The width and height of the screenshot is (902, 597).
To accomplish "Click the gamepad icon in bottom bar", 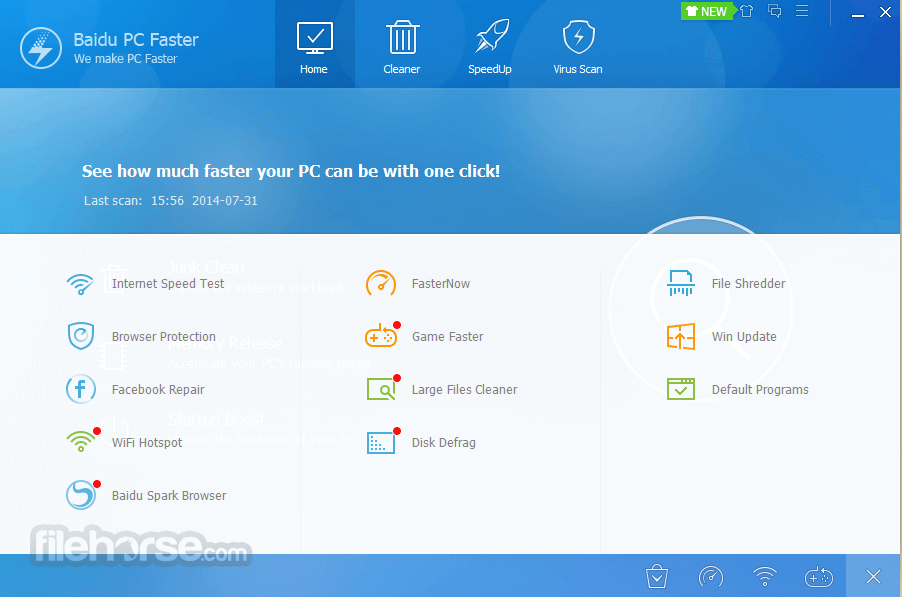I will click(x=819, y=576).
